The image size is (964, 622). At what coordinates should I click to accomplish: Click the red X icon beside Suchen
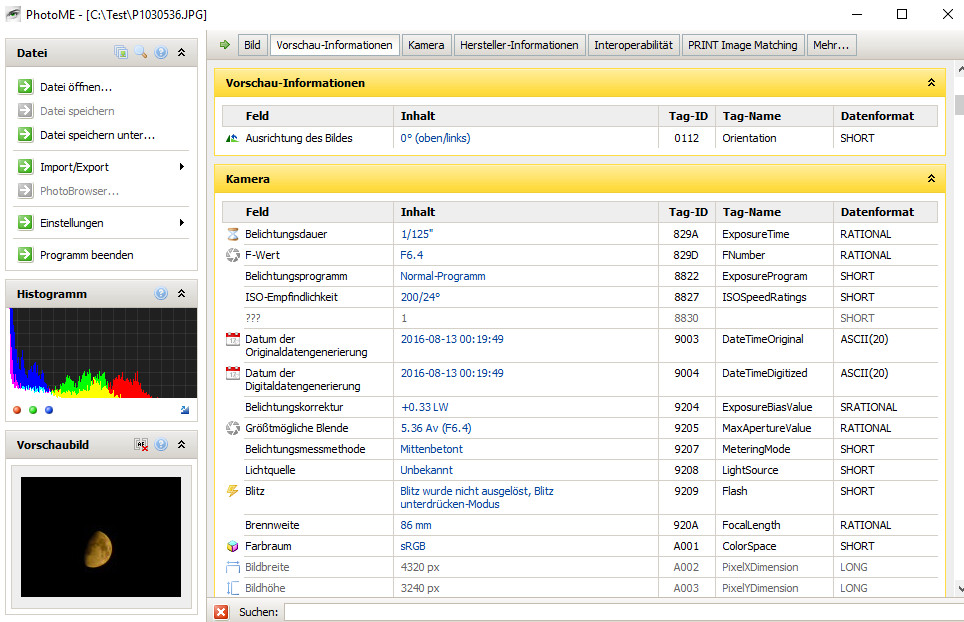point(221,612)
